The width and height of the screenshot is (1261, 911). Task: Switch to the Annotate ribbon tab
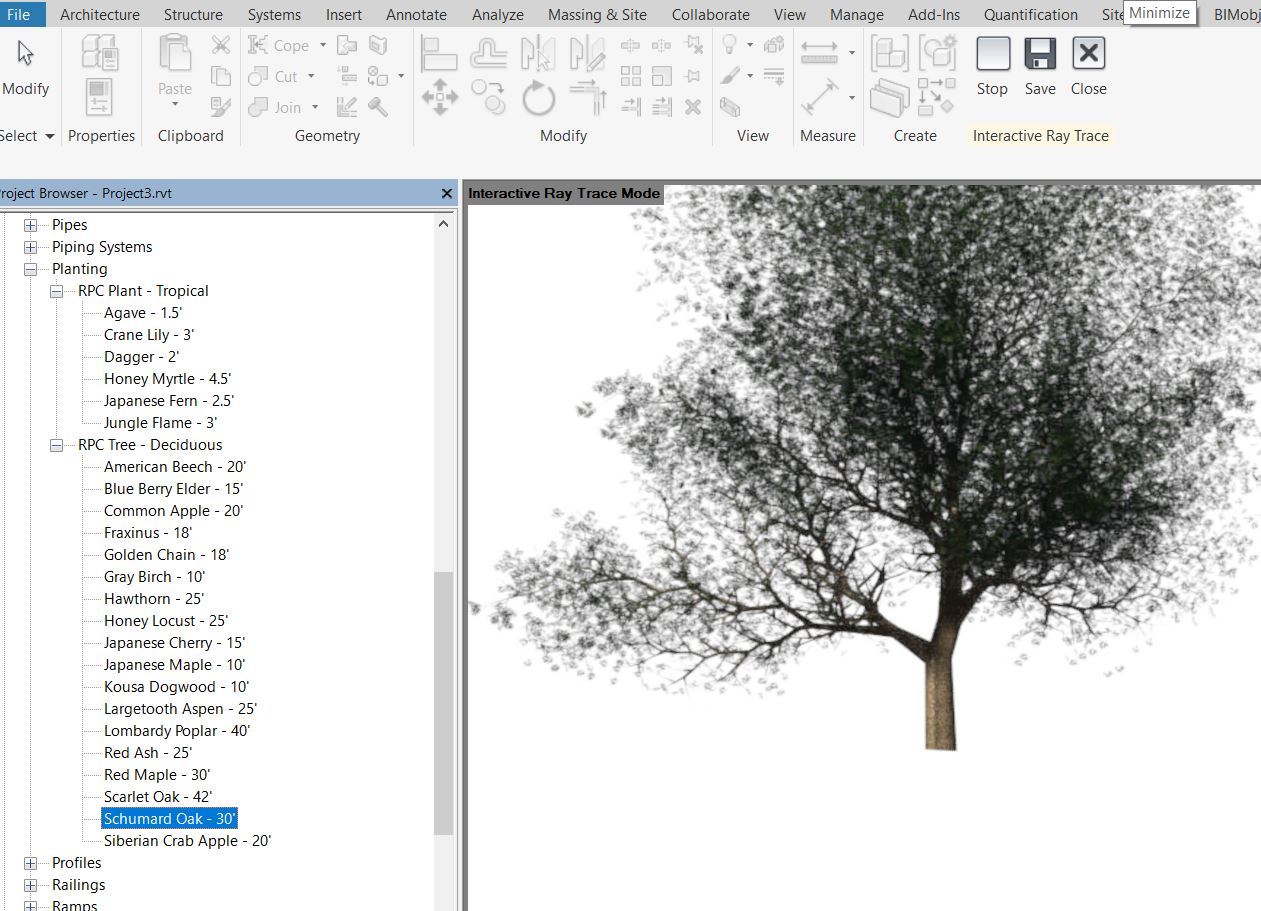click(417, 14)
